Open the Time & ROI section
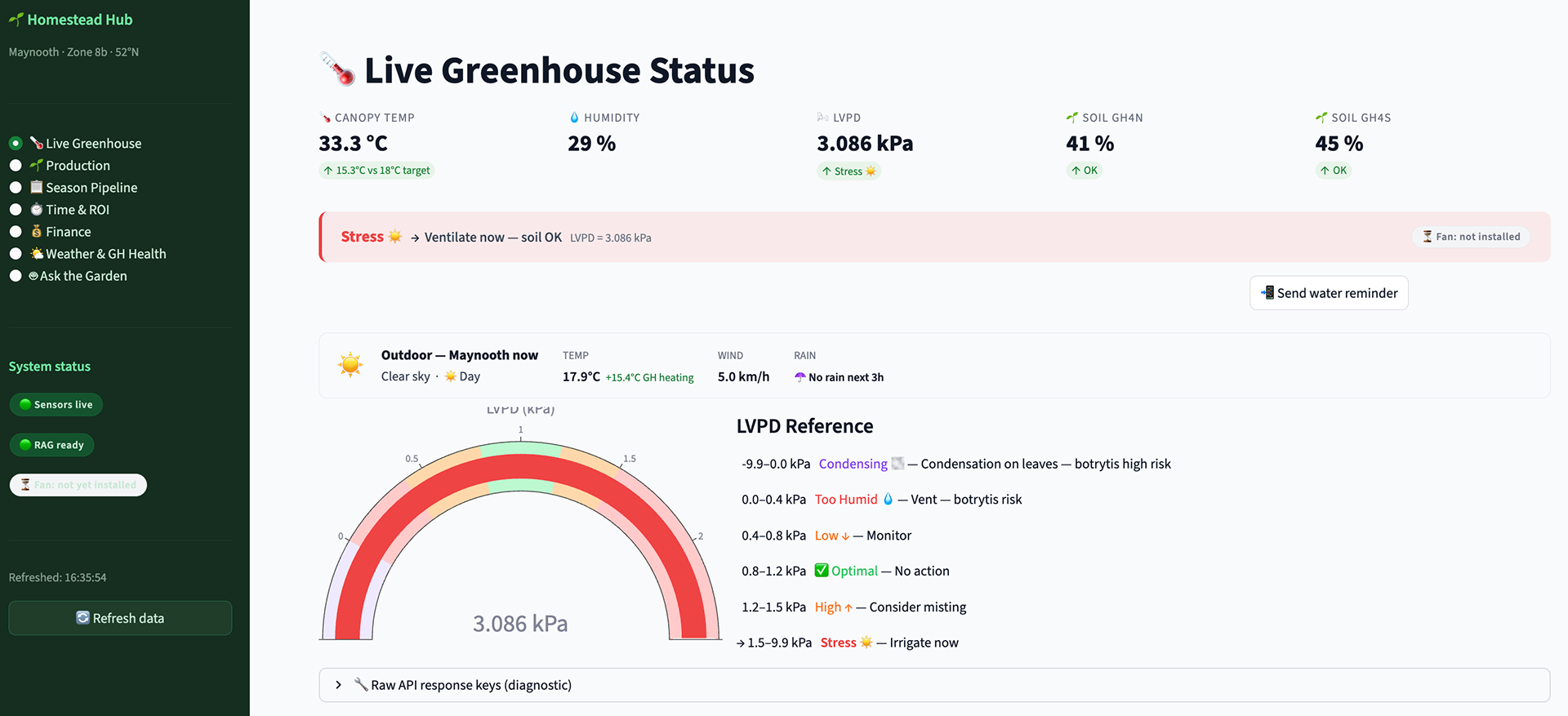This screenshot has width=1568, height=716. tap(77, 210)
